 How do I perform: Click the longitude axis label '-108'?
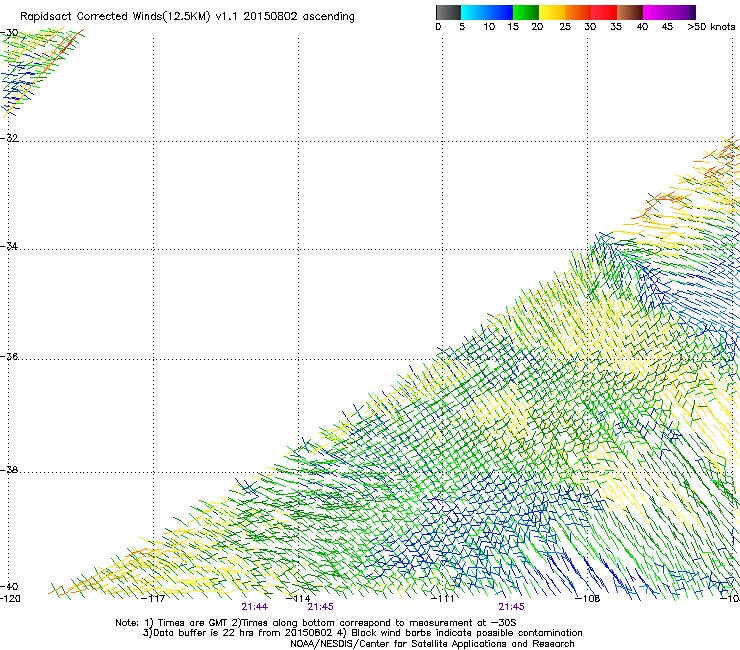[x=588, y=599]
